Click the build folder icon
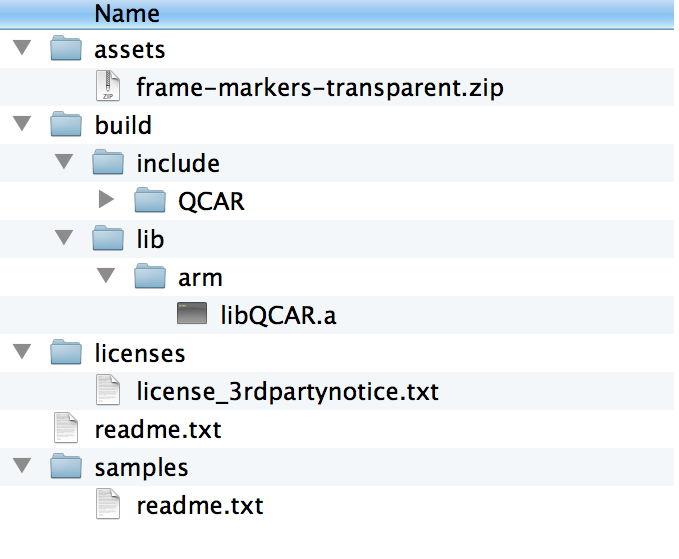This screenshot has width=679, height=559. tap(66, 124)
